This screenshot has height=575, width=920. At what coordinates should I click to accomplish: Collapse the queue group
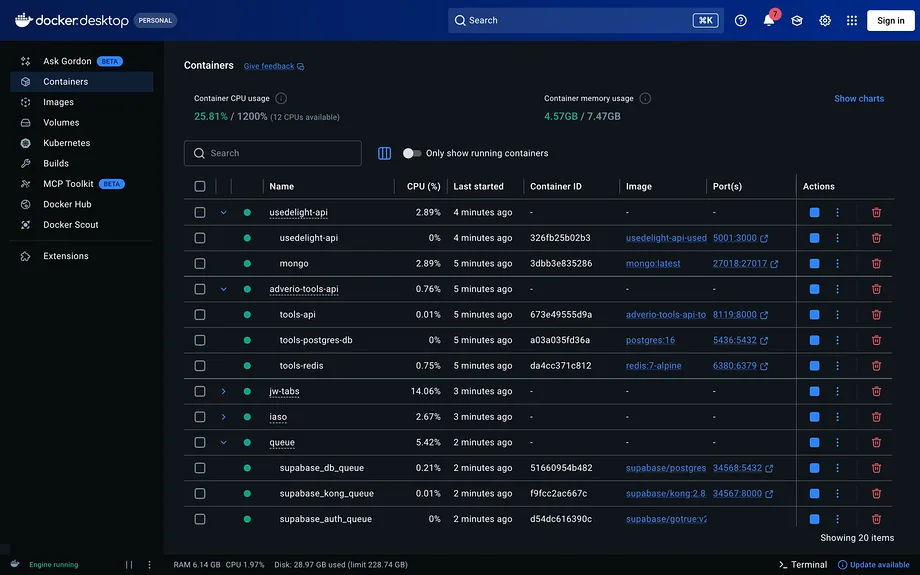coord(224,442)
